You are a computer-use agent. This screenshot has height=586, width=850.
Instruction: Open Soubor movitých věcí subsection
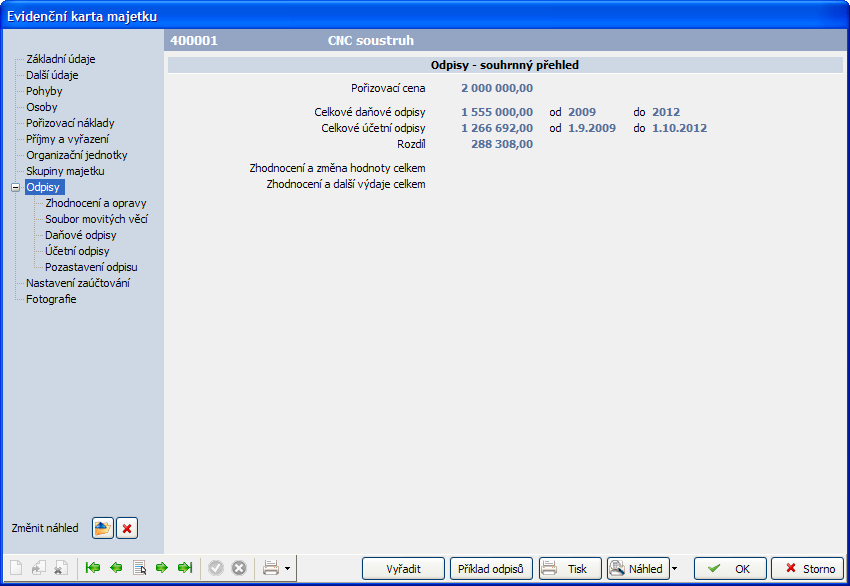[x=96, y=219]
